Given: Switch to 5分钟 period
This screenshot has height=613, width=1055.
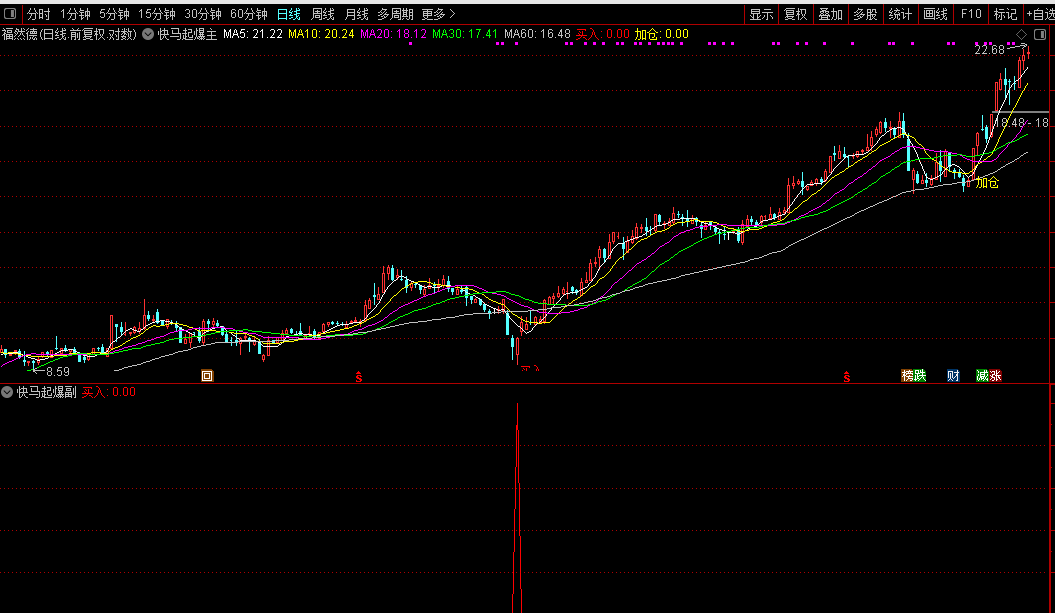Looking at the screenshot, I should click(x=114, y=14).
